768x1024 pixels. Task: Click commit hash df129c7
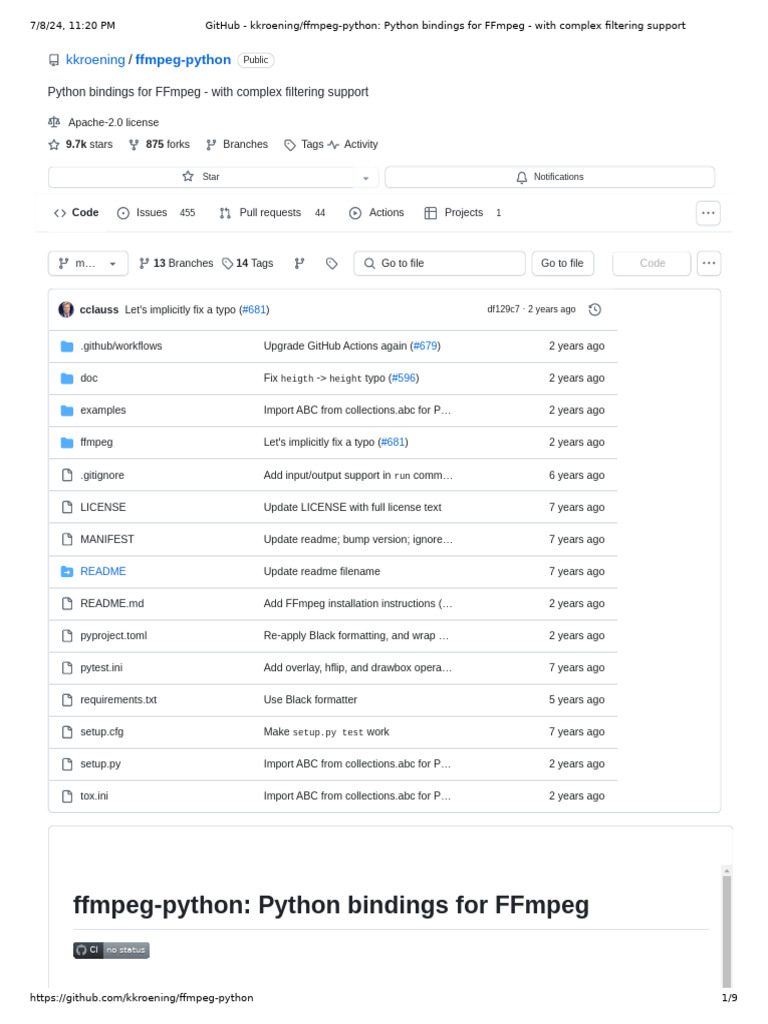504,309
